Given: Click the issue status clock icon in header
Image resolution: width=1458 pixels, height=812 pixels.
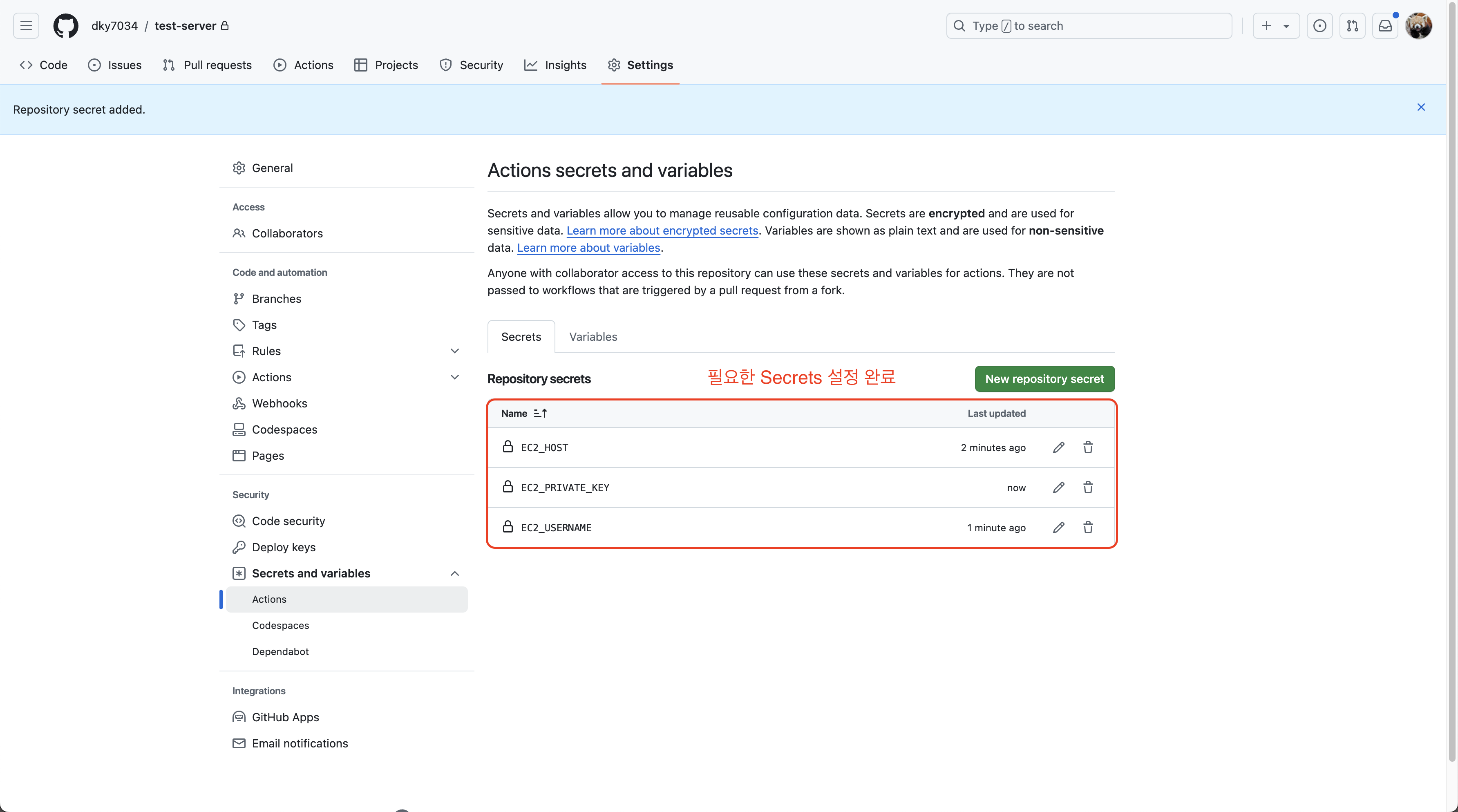Looking at the screenshot, I should [x=1320, y=25].
